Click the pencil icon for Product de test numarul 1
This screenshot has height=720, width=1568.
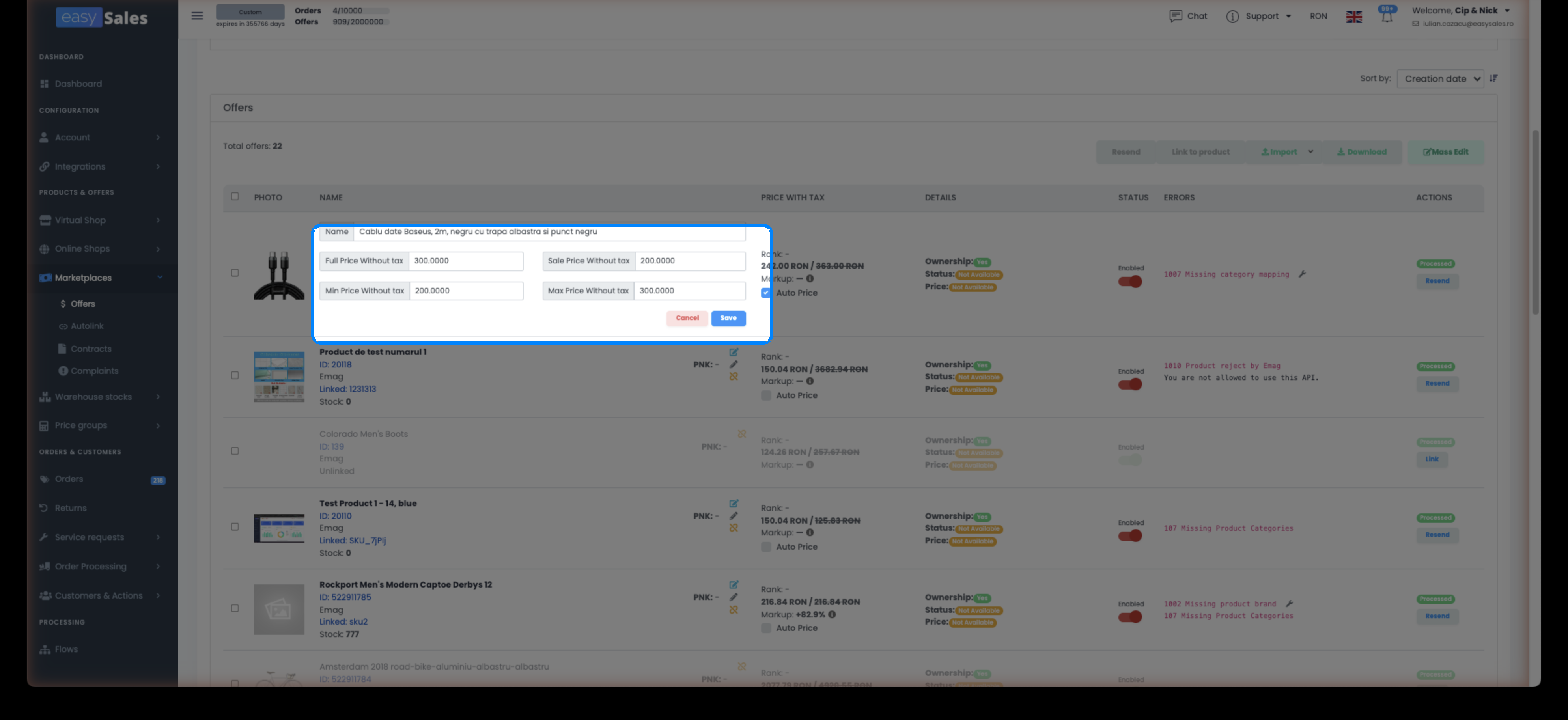(734, 365)
